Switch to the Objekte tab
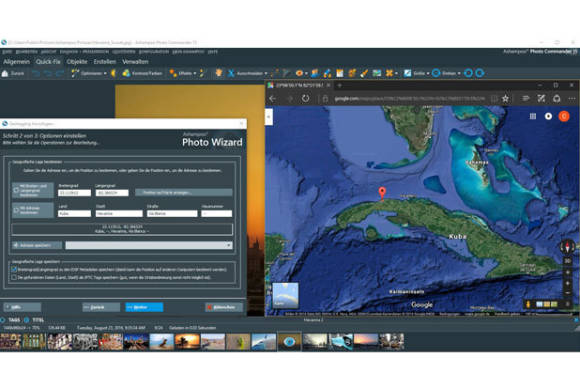The width and height of the screenshot is (580, 388). click(x=77, y=62)
